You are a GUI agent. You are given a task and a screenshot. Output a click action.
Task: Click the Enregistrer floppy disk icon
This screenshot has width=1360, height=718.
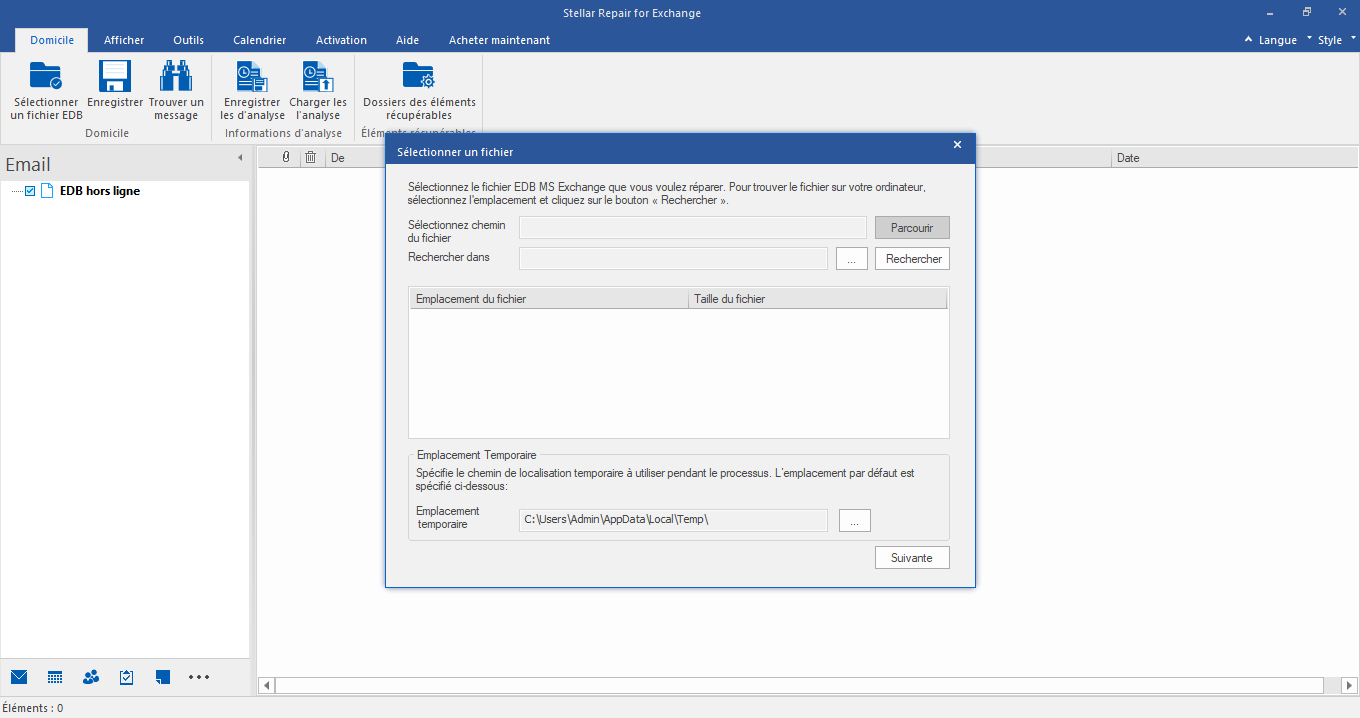pos(115,76)
